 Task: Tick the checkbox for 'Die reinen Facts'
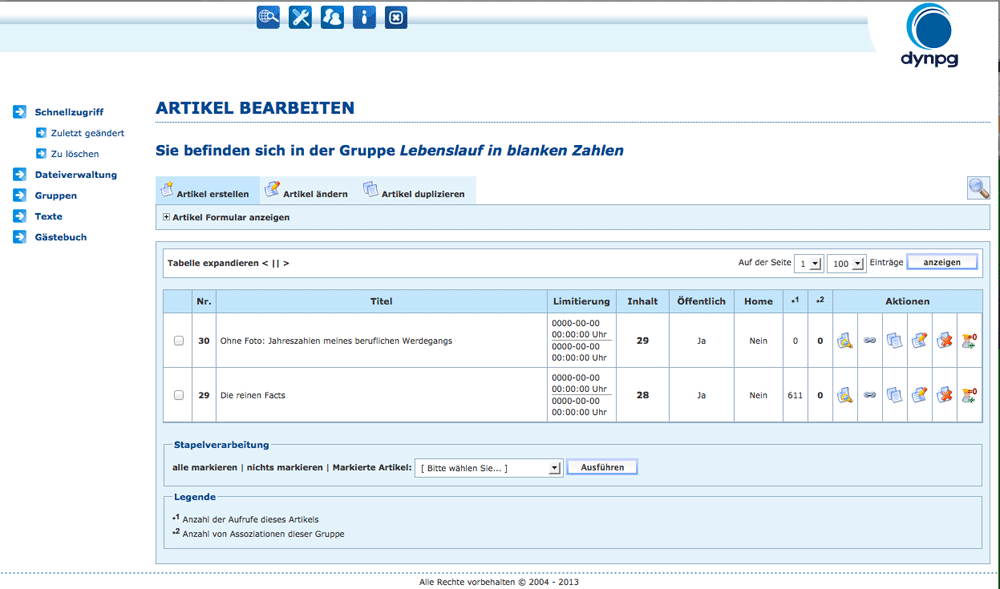pyautogui.click(x=179, y=395)
